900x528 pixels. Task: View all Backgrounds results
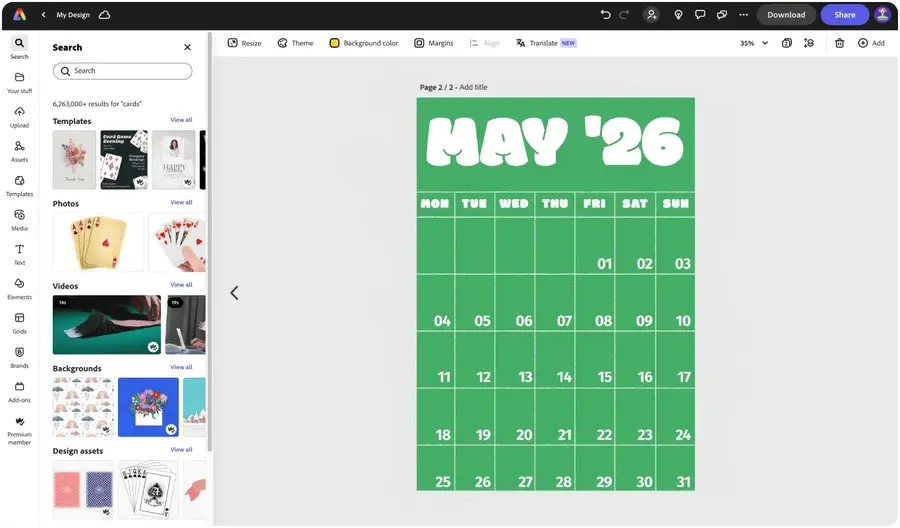(x=181, y=367)
